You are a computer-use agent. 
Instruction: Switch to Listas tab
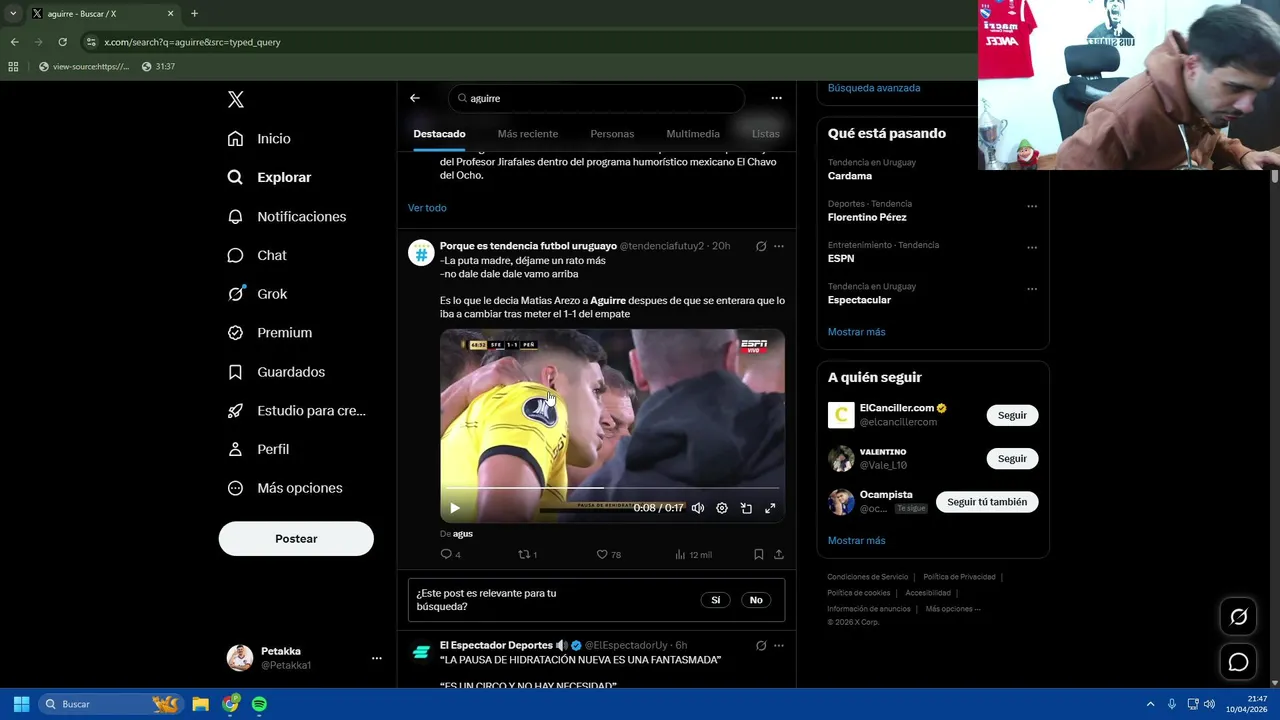point(765,134)
